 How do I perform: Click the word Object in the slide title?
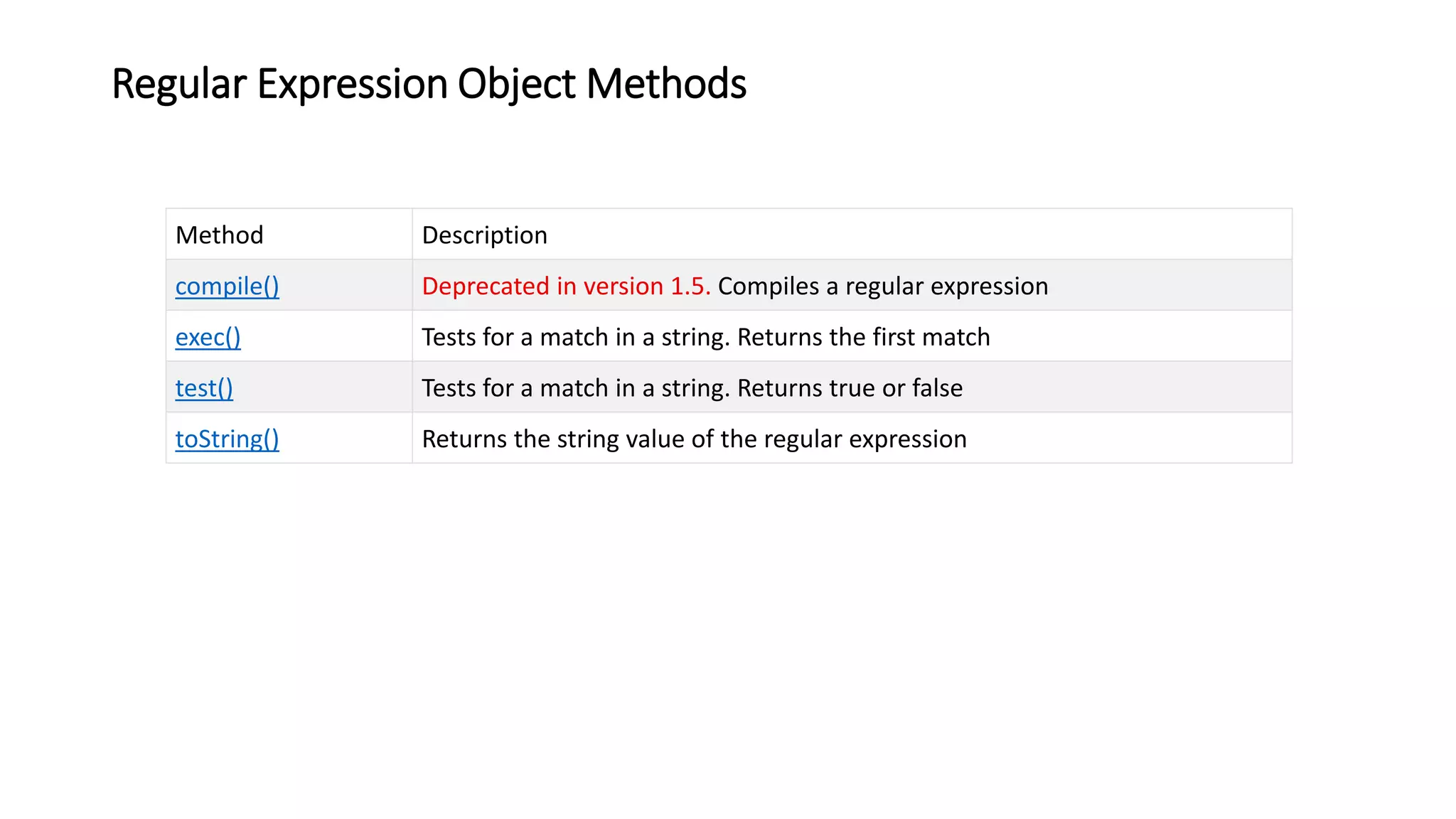point(517,84)
